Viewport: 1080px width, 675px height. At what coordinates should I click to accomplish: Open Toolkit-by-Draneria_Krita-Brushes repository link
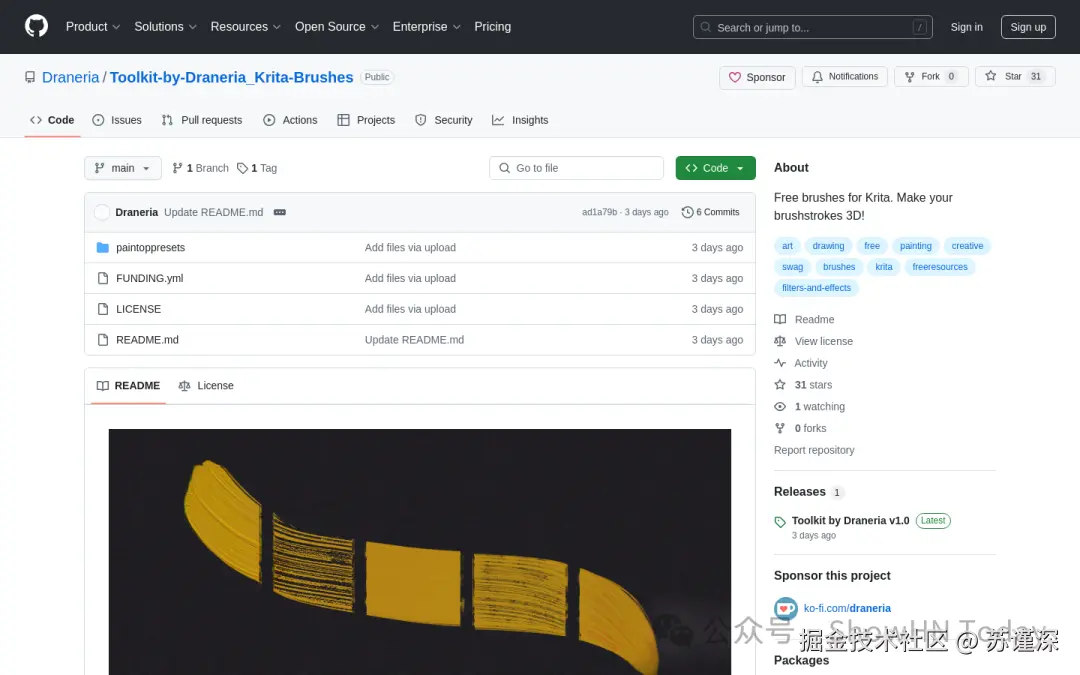pos(231,77)
